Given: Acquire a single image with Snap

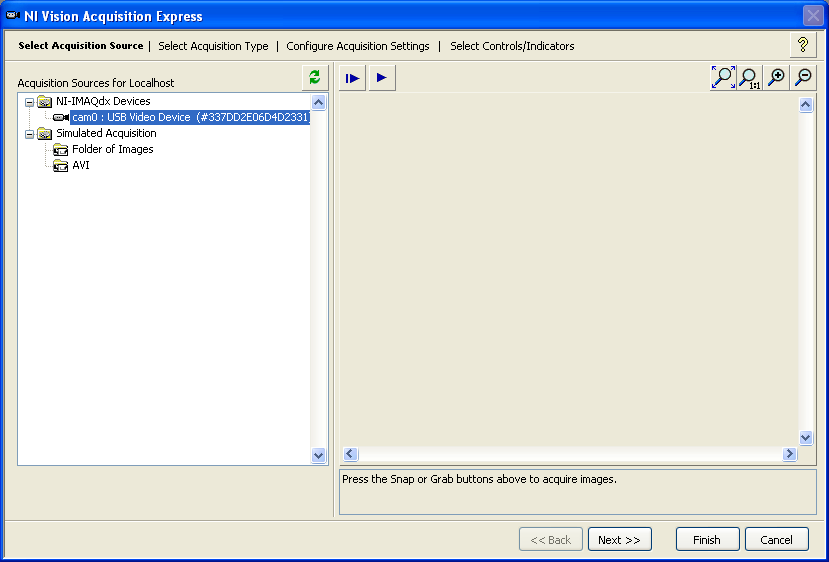Looking at the screenshot, I should pos(352,78).
